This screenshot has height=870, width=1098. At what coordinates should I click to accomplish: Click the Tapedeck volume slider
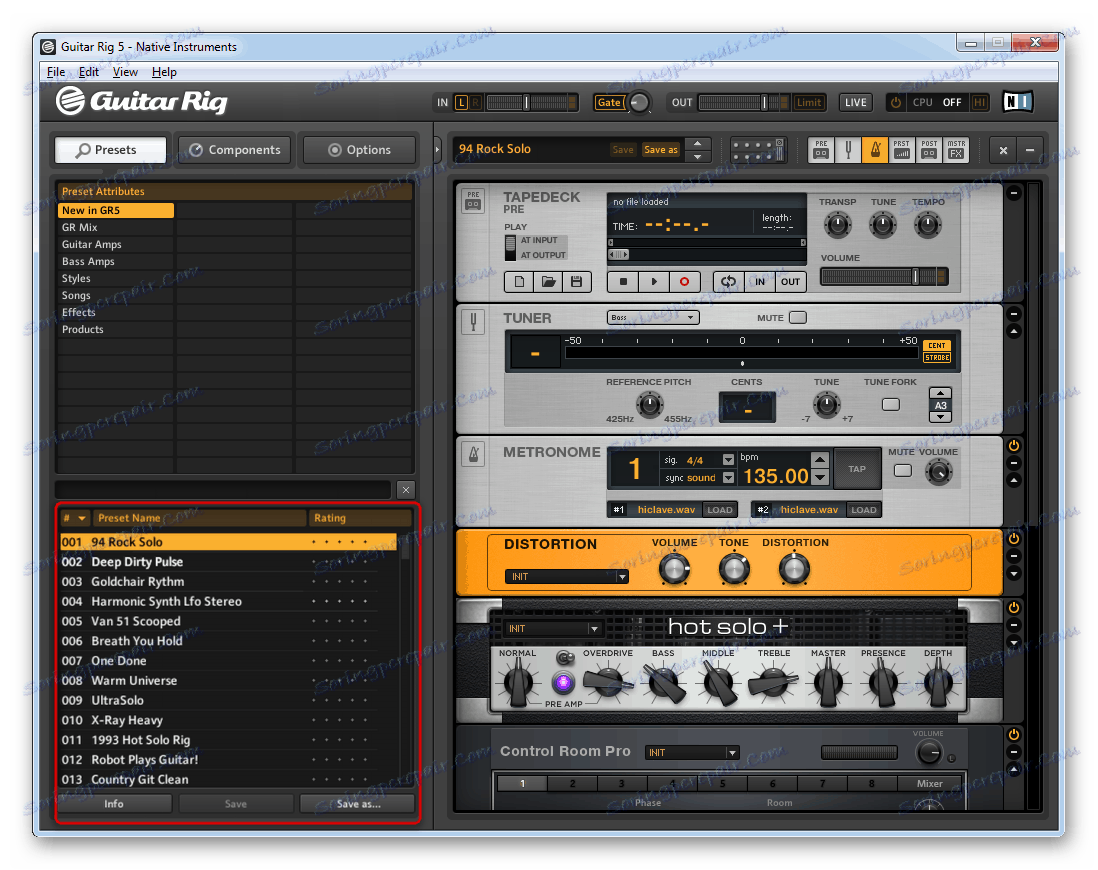[884, 277]
